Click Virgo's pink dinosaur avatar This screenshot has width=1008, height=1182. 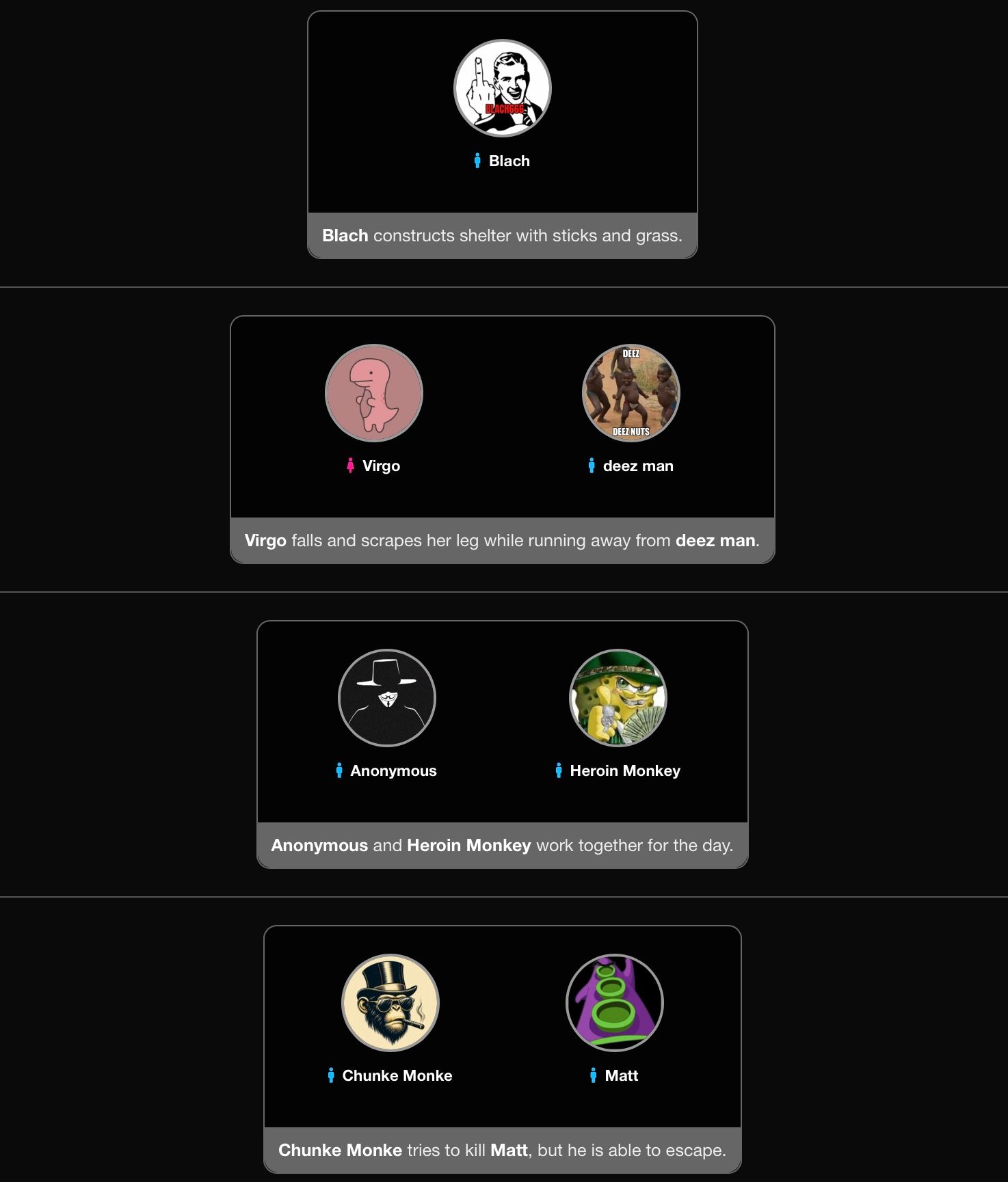point(374,393)
